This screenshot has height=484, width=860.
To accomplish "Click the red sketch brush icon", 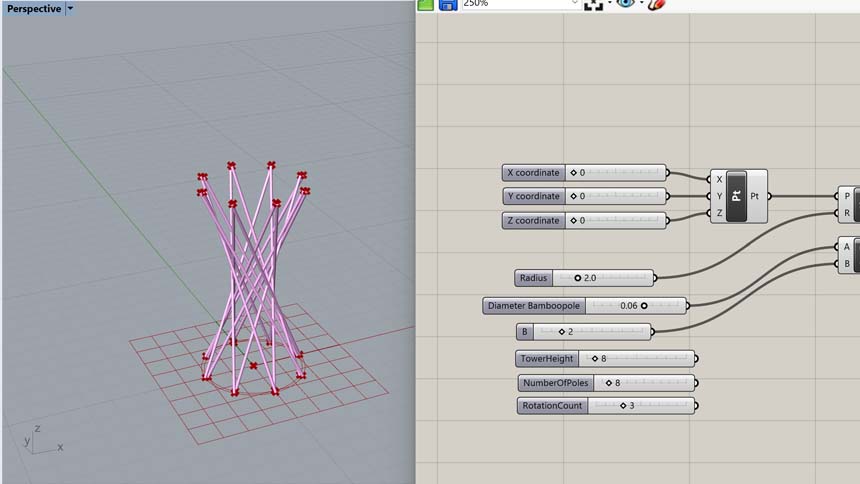I will click(x=656, y=4).
